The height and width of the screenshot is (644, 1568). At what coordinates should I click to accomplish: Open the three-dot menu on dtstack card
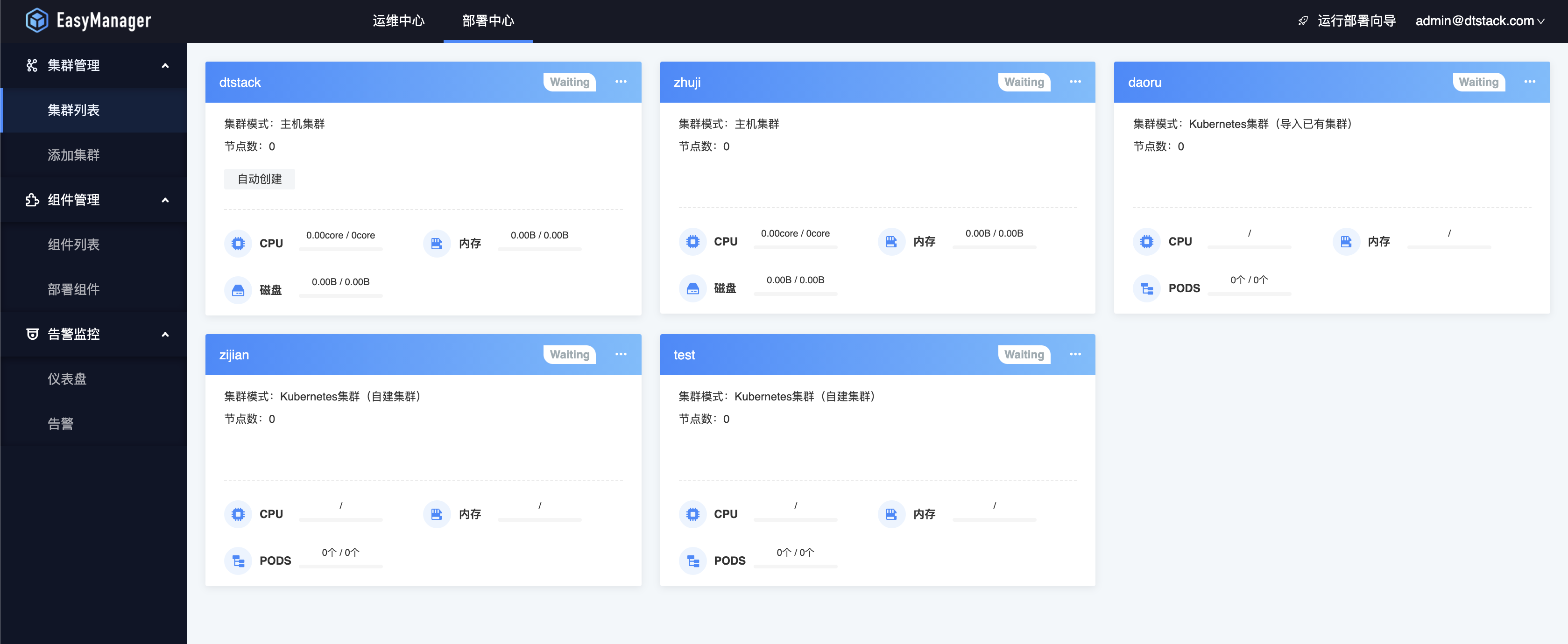tap(620, 82)
